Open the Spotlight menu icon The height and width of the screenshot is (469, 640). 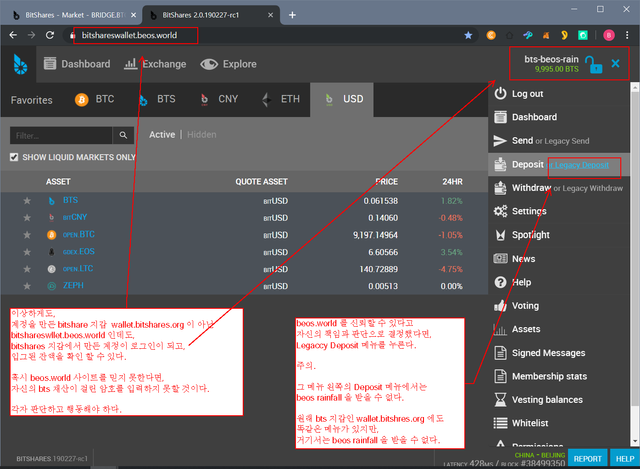(500, 235)
